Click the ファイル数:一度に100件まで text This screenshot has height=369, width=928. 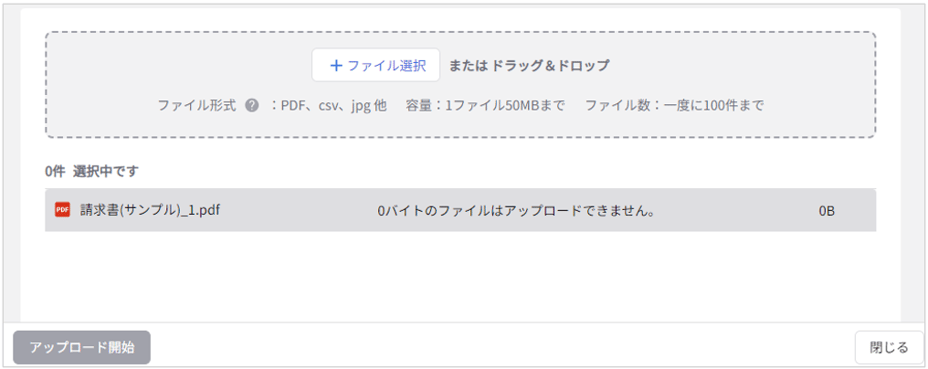point(674,106)
